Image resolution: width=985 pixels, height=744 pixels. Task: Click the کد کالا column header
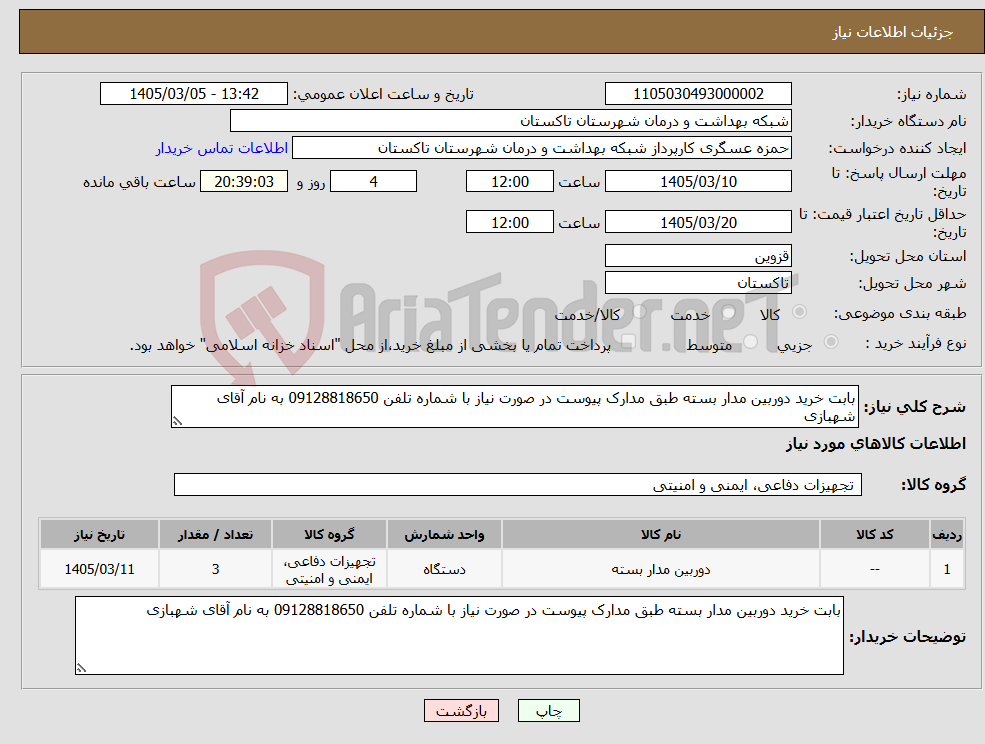point(874,534)
